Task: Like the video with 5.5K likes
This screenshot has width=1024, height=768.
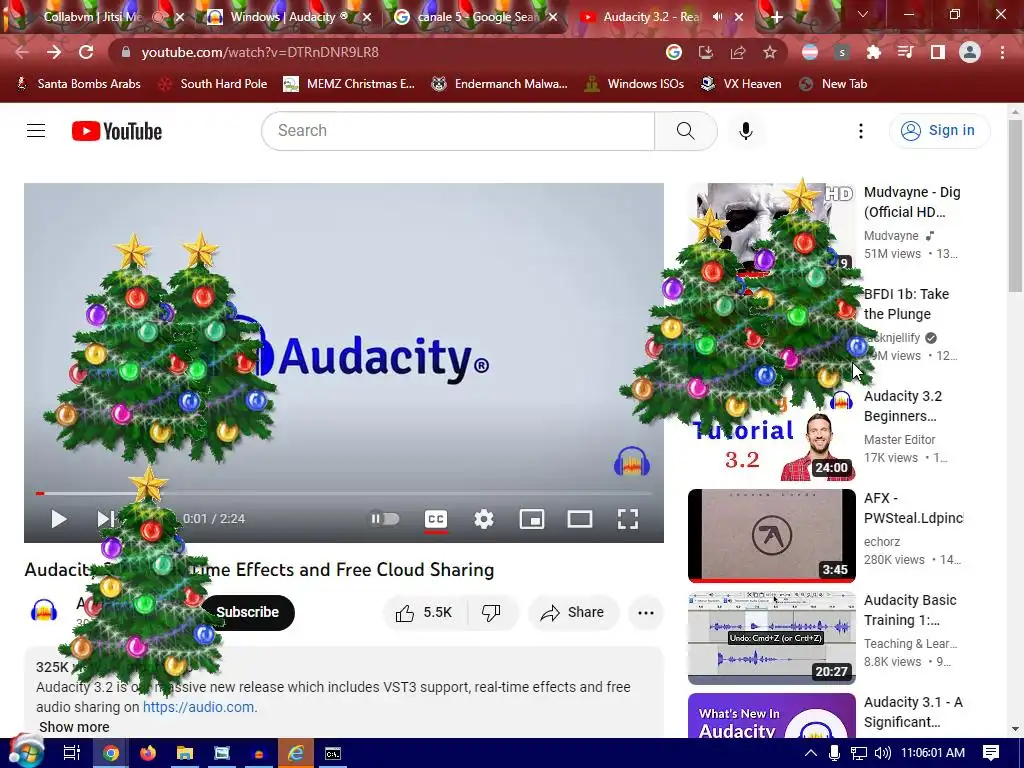Action: pyautogui.click(x=424, y=613)
